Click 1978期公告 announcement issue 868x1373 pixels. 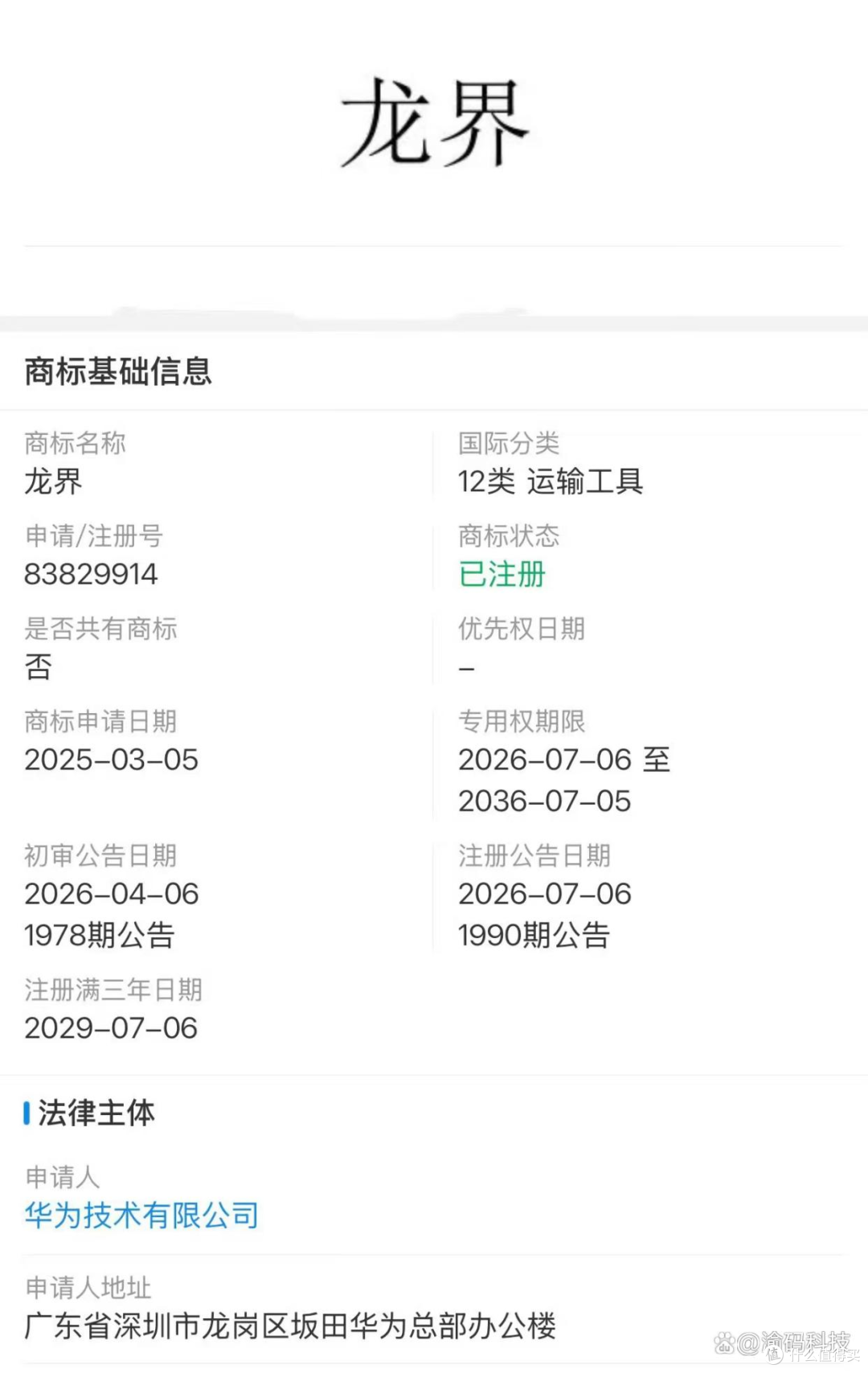(x=100, y=935)
